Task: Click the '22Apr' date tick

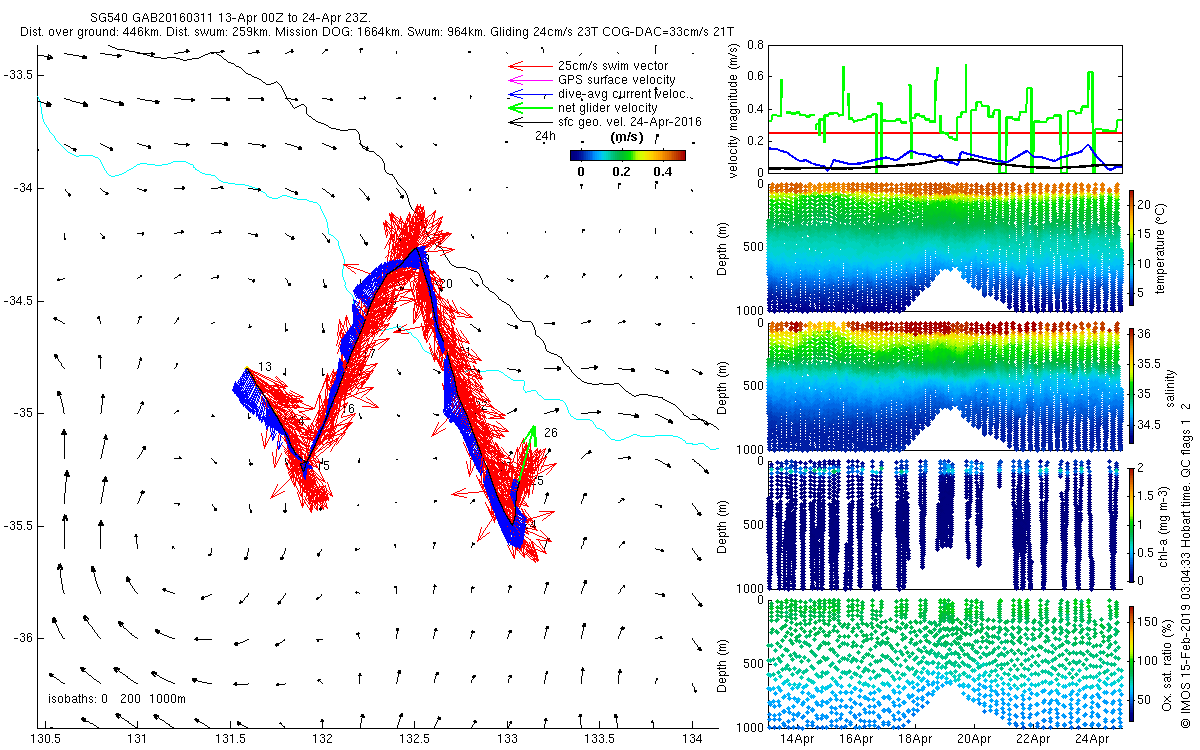Action: point(1032,739)
